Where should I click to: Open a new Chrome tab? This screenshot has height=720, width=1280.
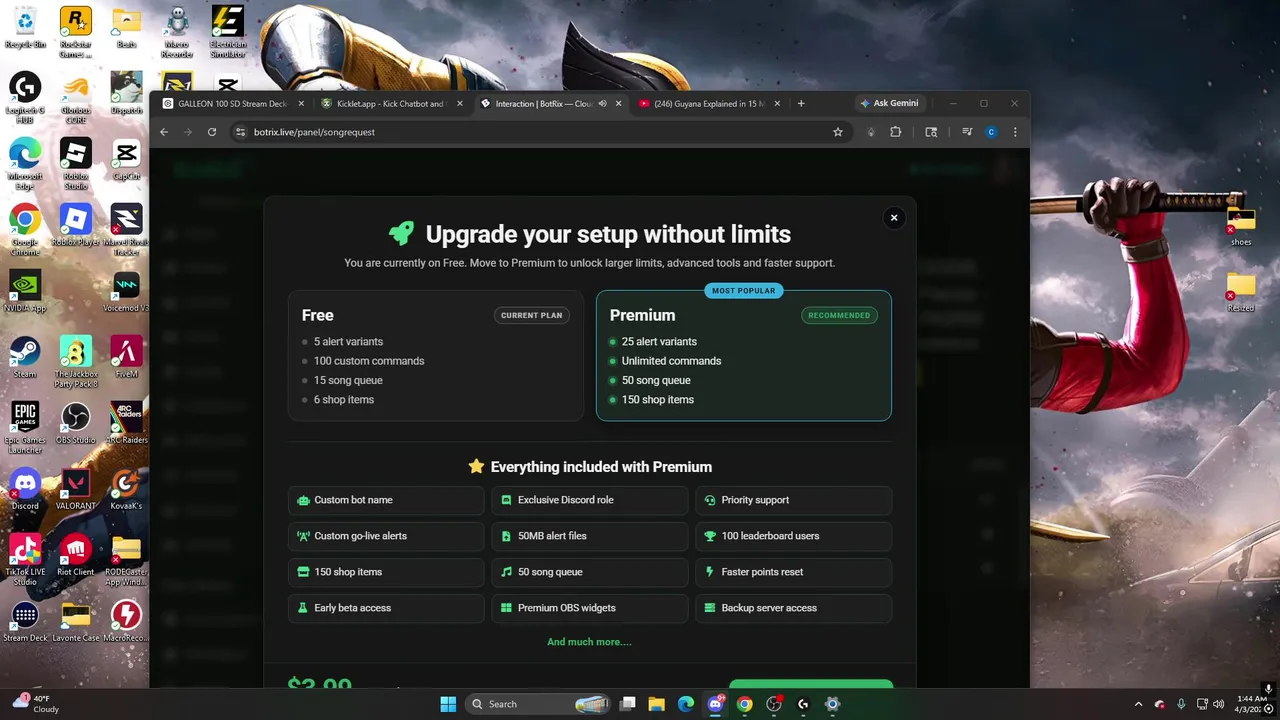pos(801,103)
